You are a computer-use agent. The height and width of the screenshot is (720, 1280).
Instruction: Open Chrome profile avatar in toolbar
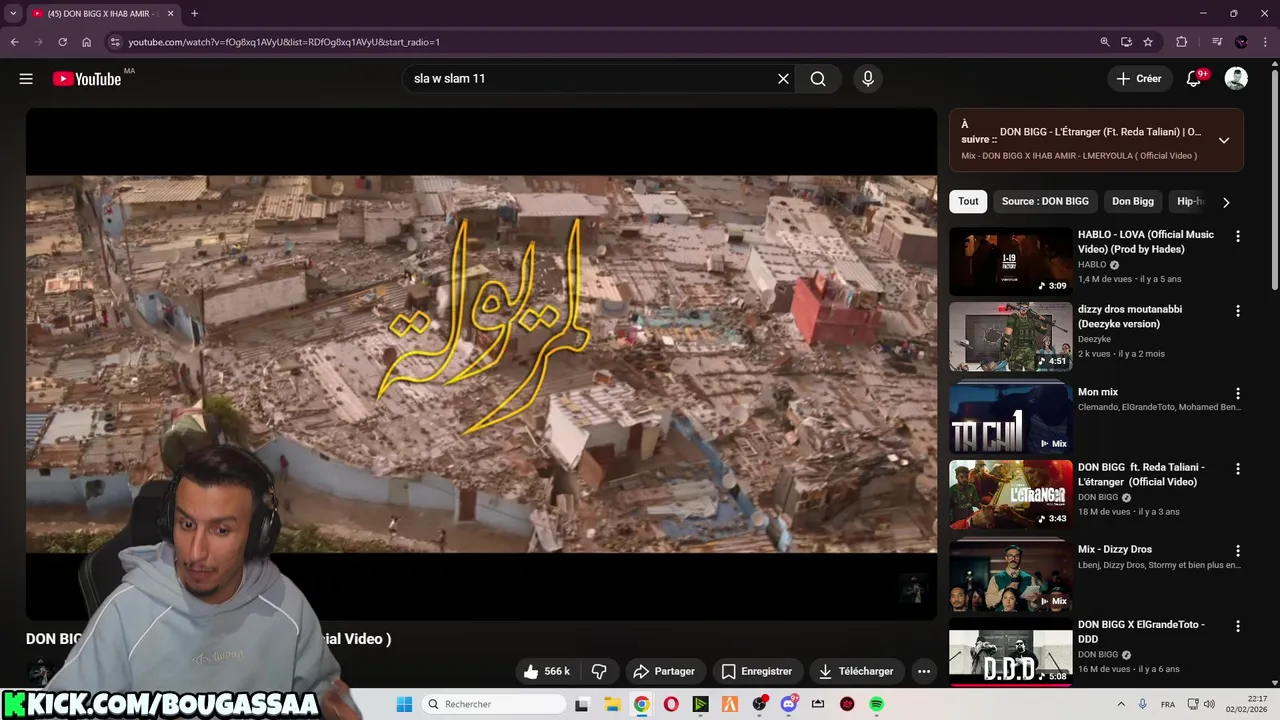[x=1241, y=42]
